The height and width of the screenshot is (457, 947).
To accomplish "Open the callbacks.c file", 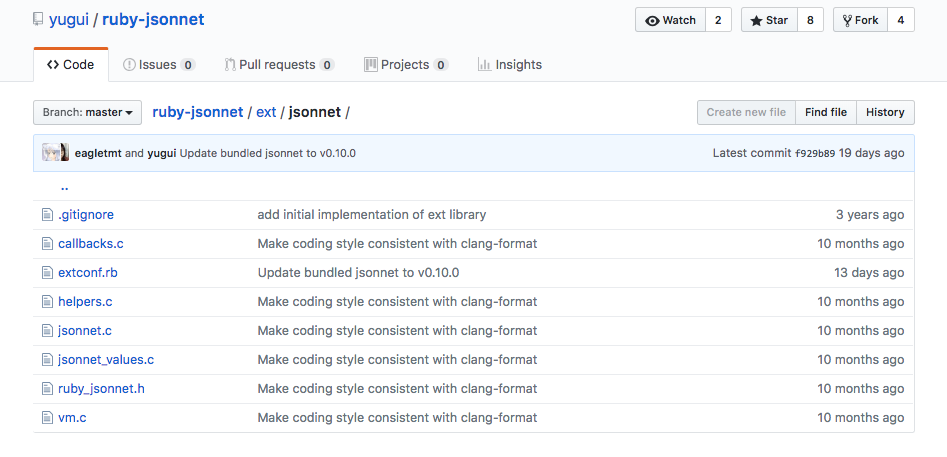I will 91,244.
